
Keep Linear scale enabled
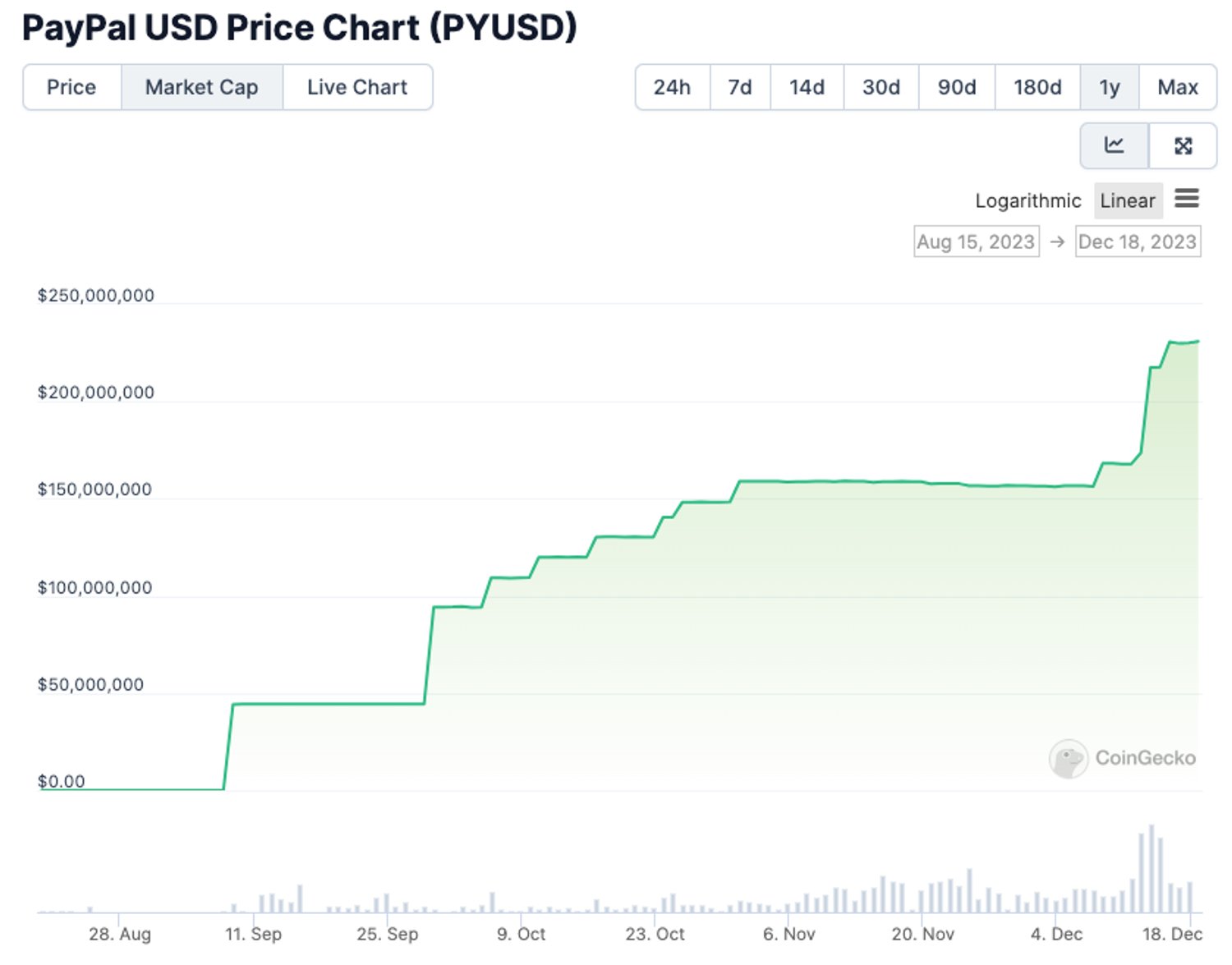[x=1127, y=200]
